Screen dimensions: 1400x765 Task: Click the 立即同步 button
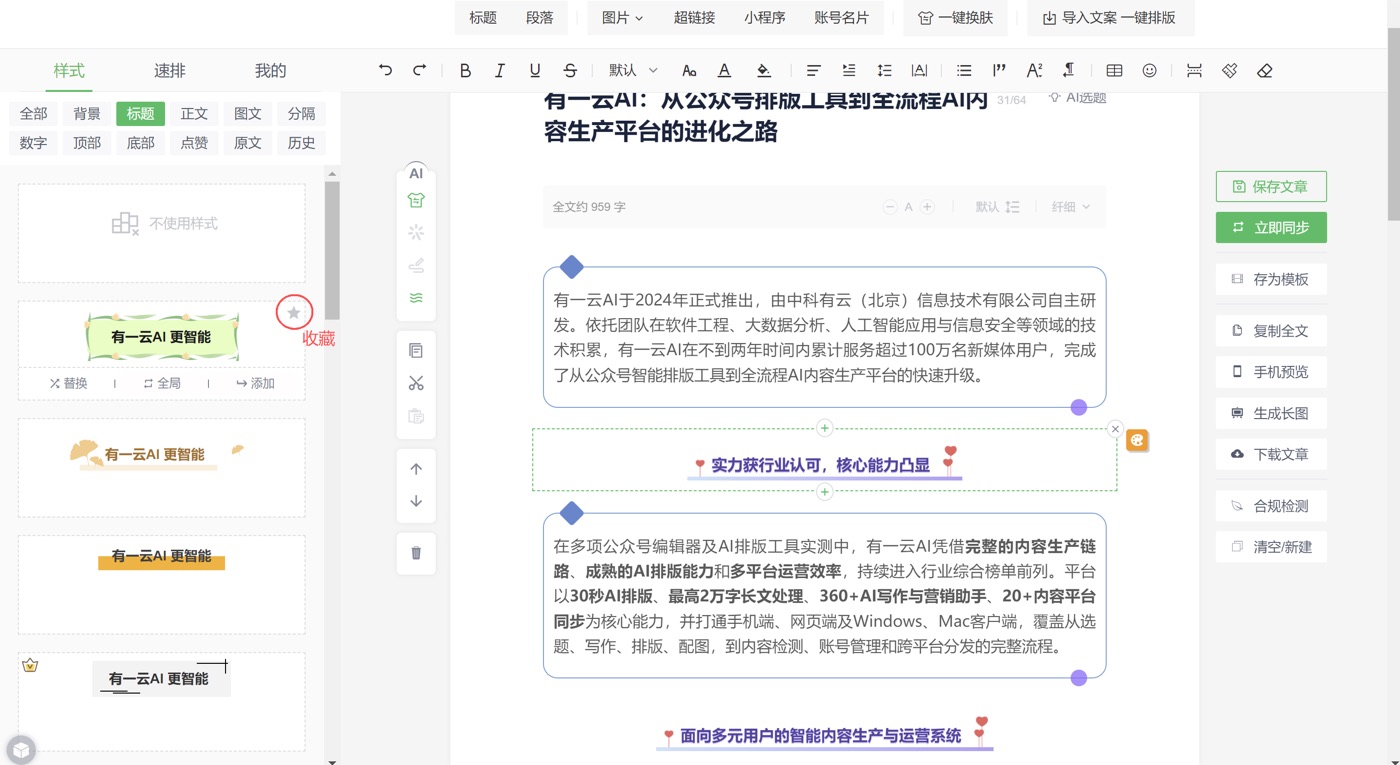1271,227
